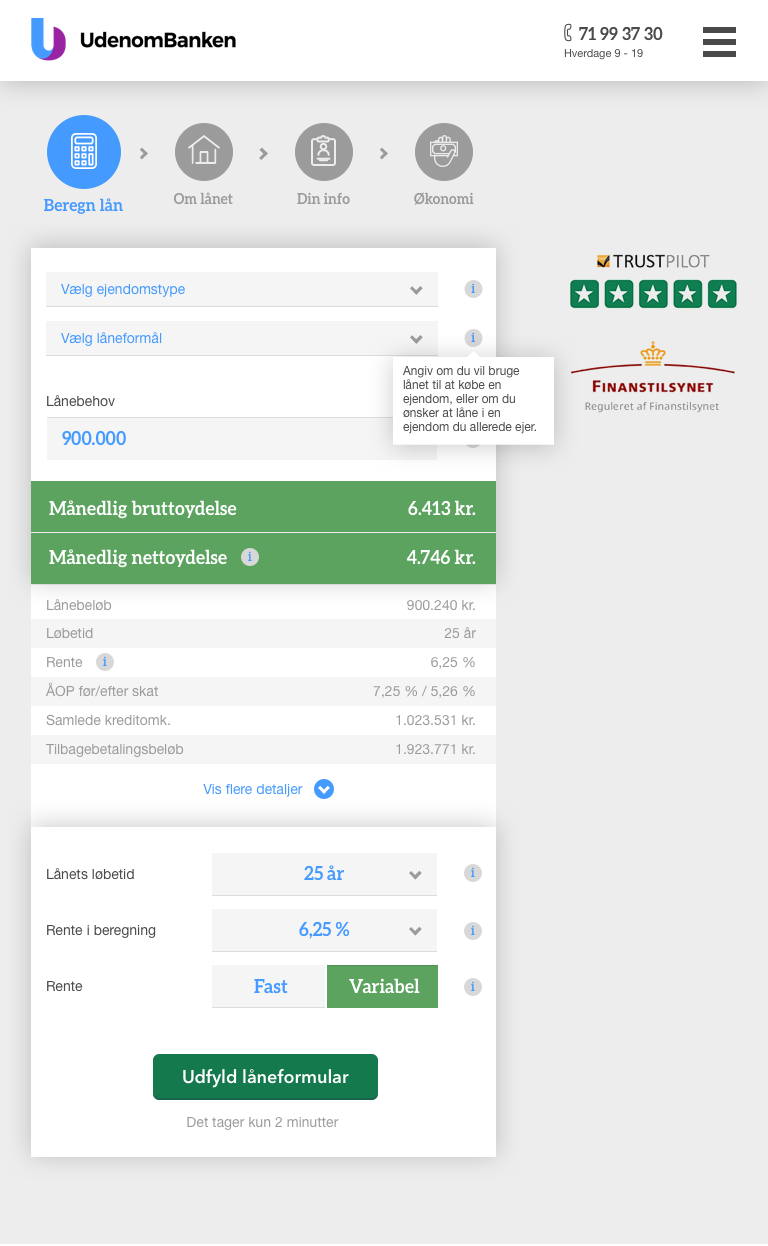The height and width of the screenshot is (1246, 768).
Task: Go to the Om lånet house step
Action: coord(203,153)
